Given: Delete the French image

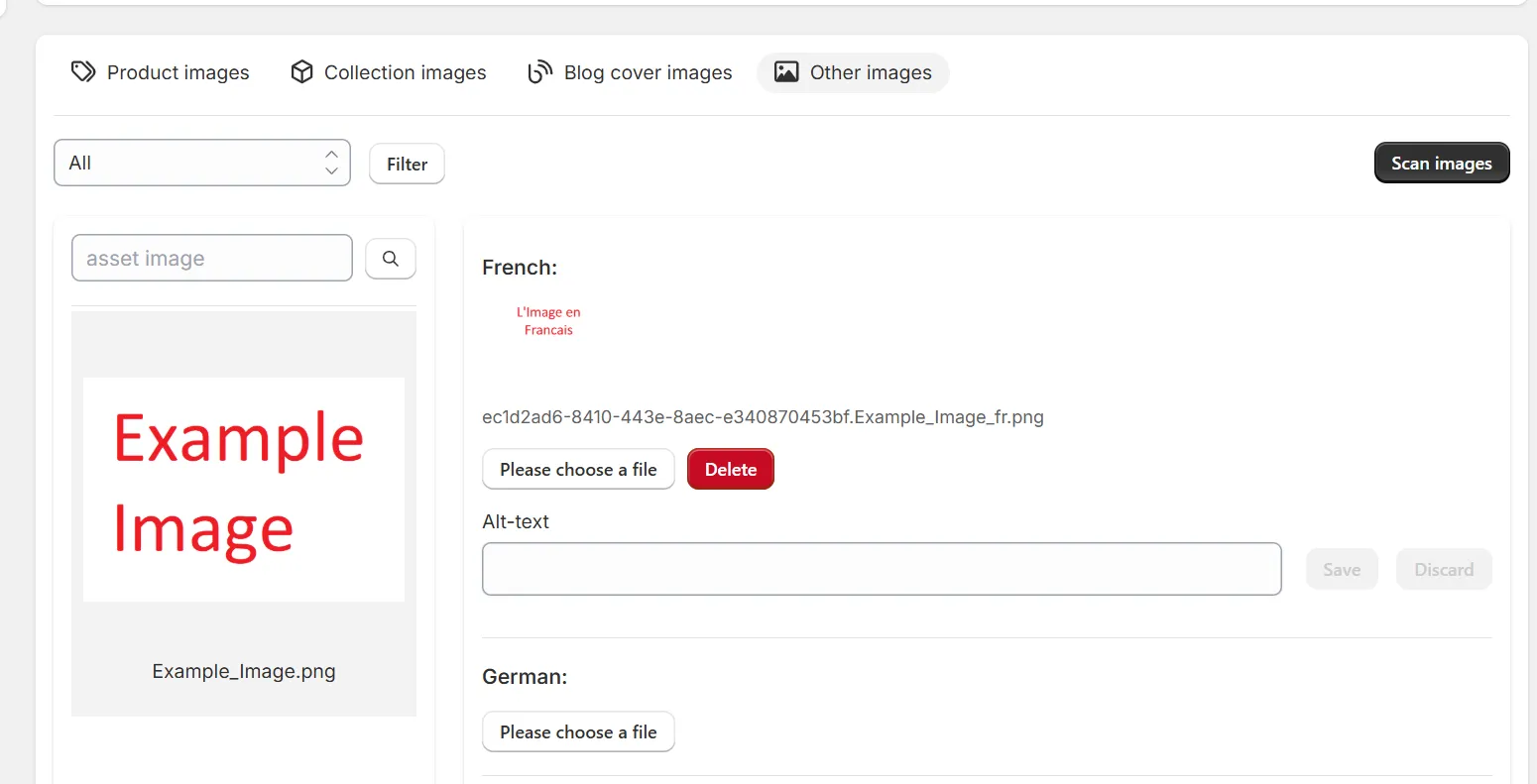Looking at the screenshot, I should (x=731, y=469).
